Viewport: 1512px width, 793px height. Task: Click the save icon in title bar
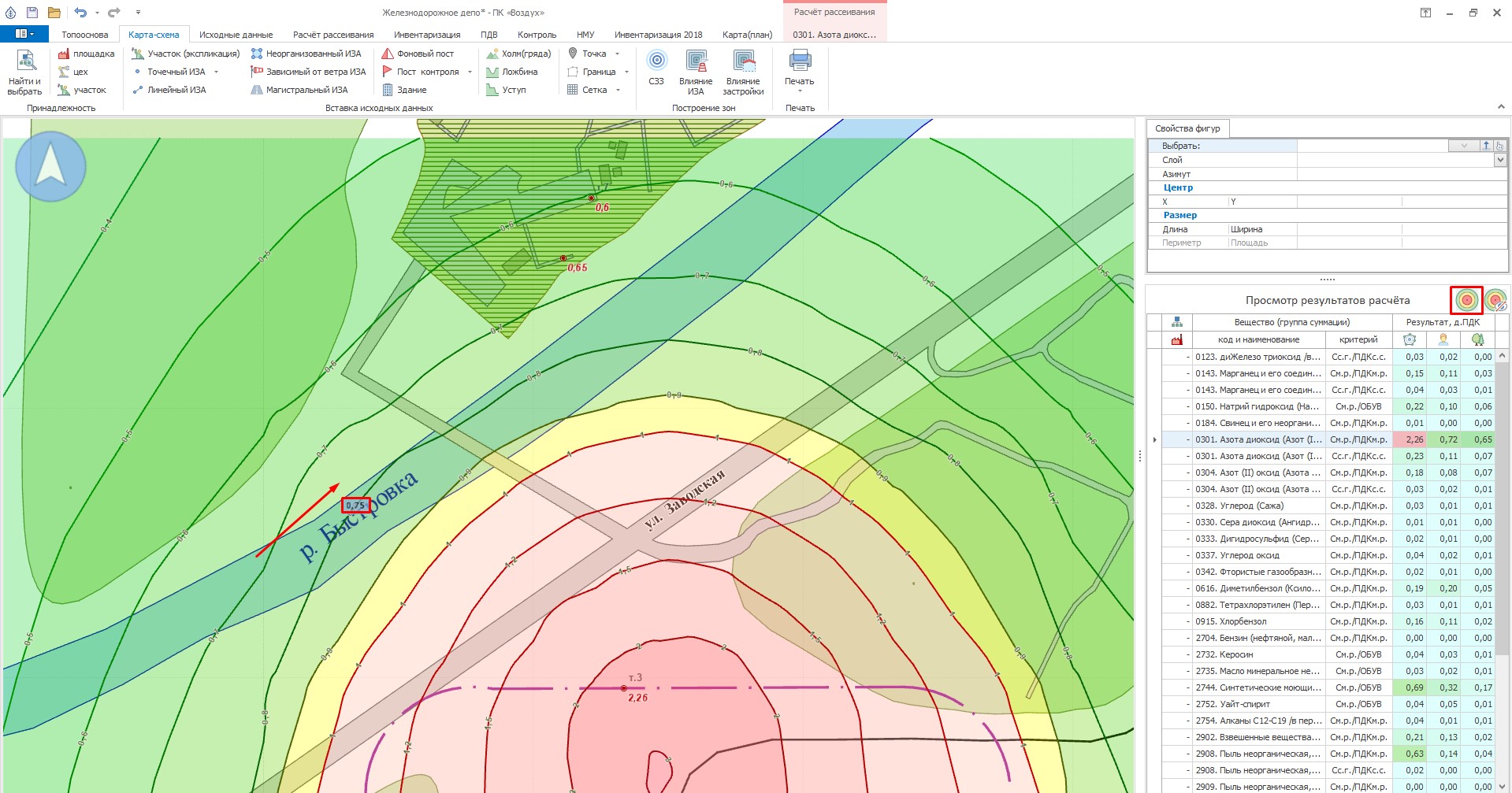[32, 13]
